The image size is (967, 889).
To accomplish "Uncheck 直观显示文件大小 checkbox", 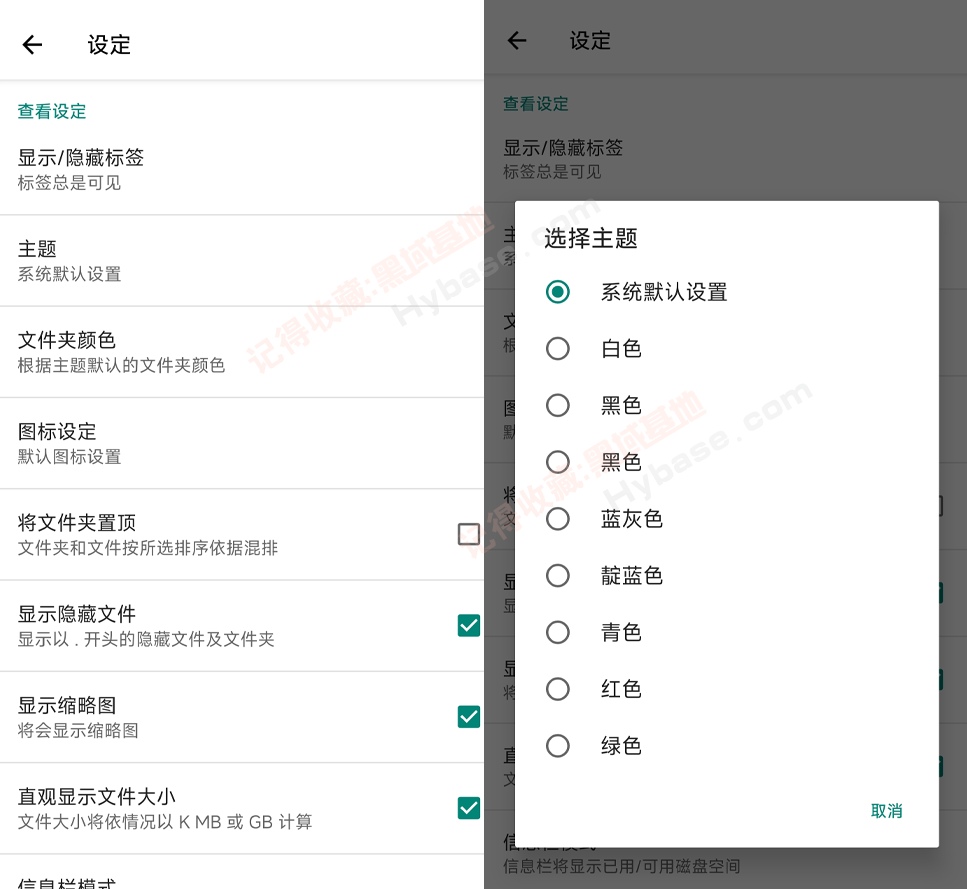I will click(x=469, y=808).
